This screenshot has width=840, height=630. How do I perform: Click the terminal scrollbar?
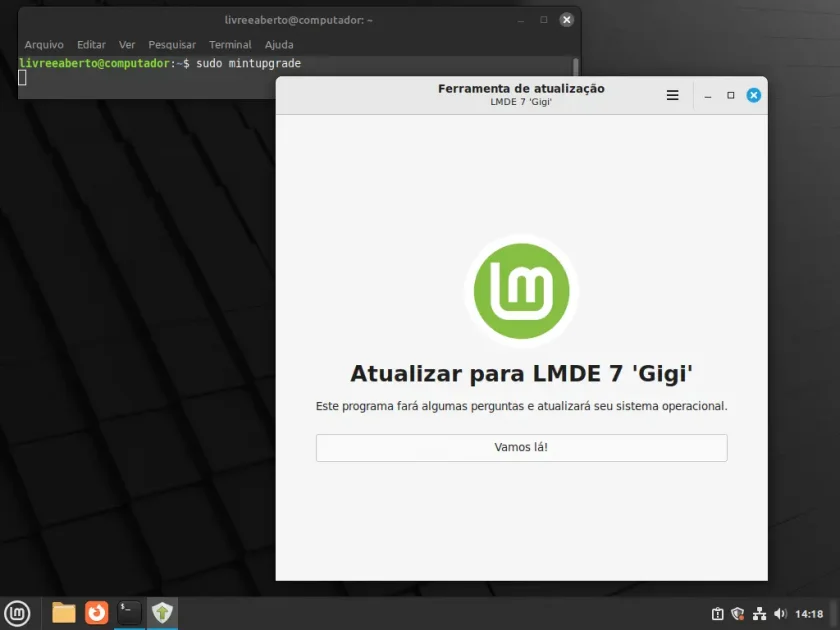click(x=576, y=67)
